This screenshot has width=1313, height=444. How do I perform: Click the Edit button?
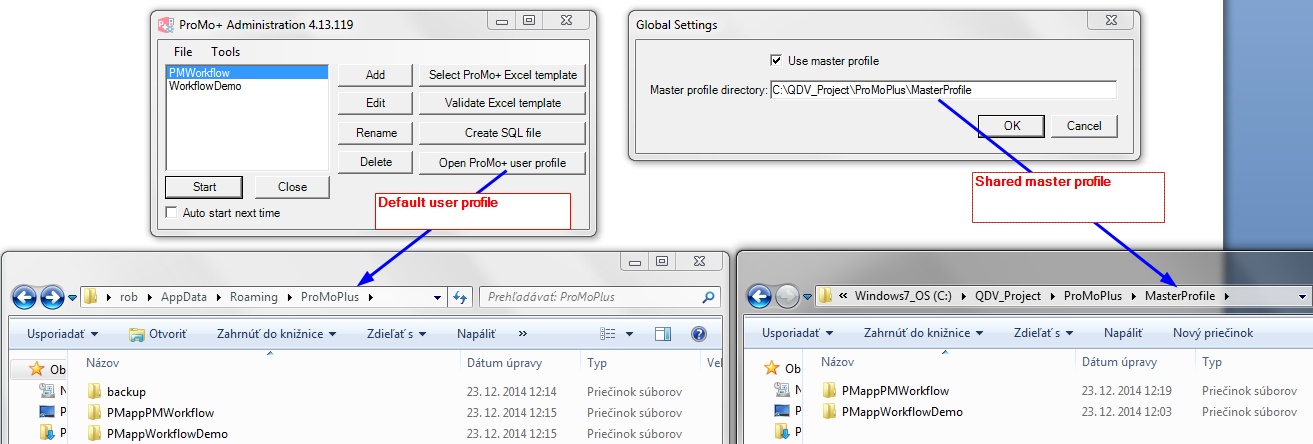pyautogui.click(x=375, y=103)
